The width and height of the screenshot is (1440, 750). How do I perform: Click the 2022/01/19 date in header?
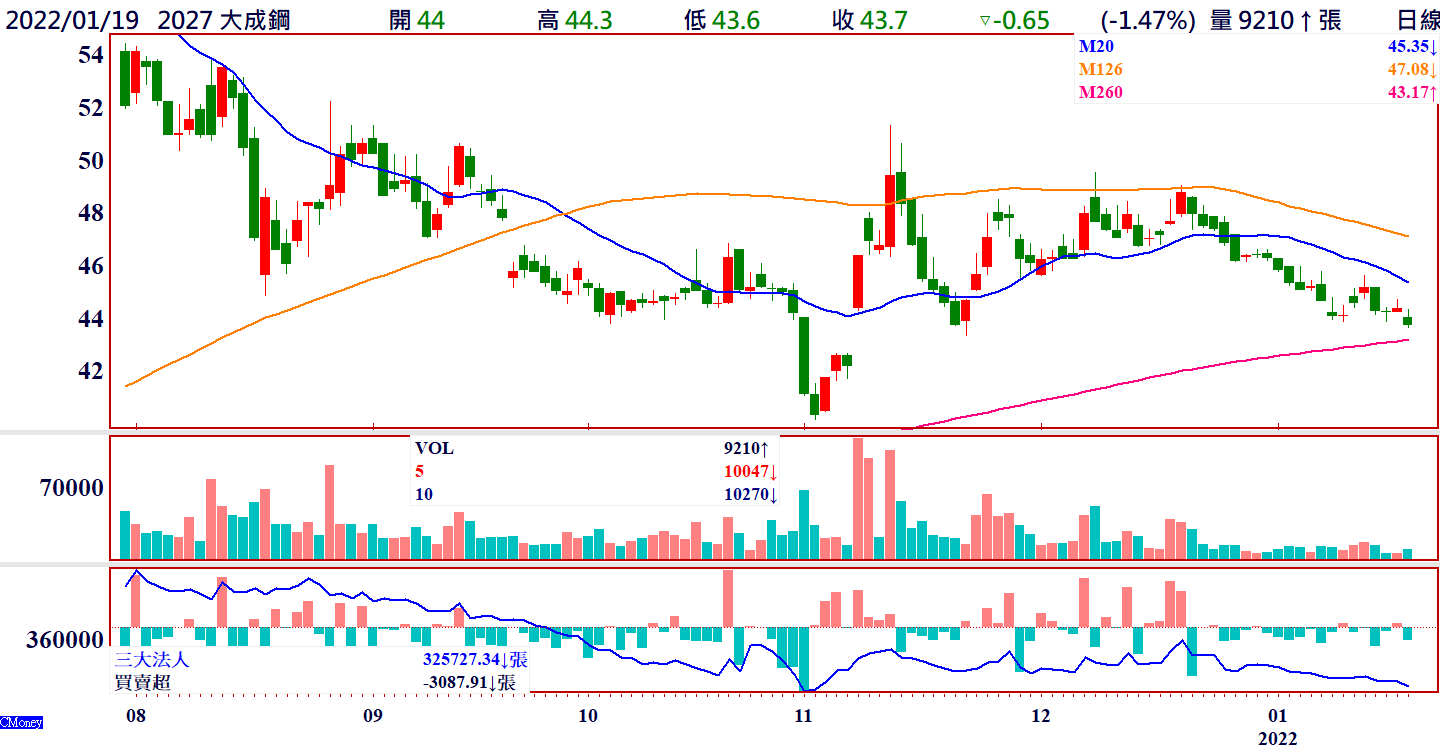(73, 20)
